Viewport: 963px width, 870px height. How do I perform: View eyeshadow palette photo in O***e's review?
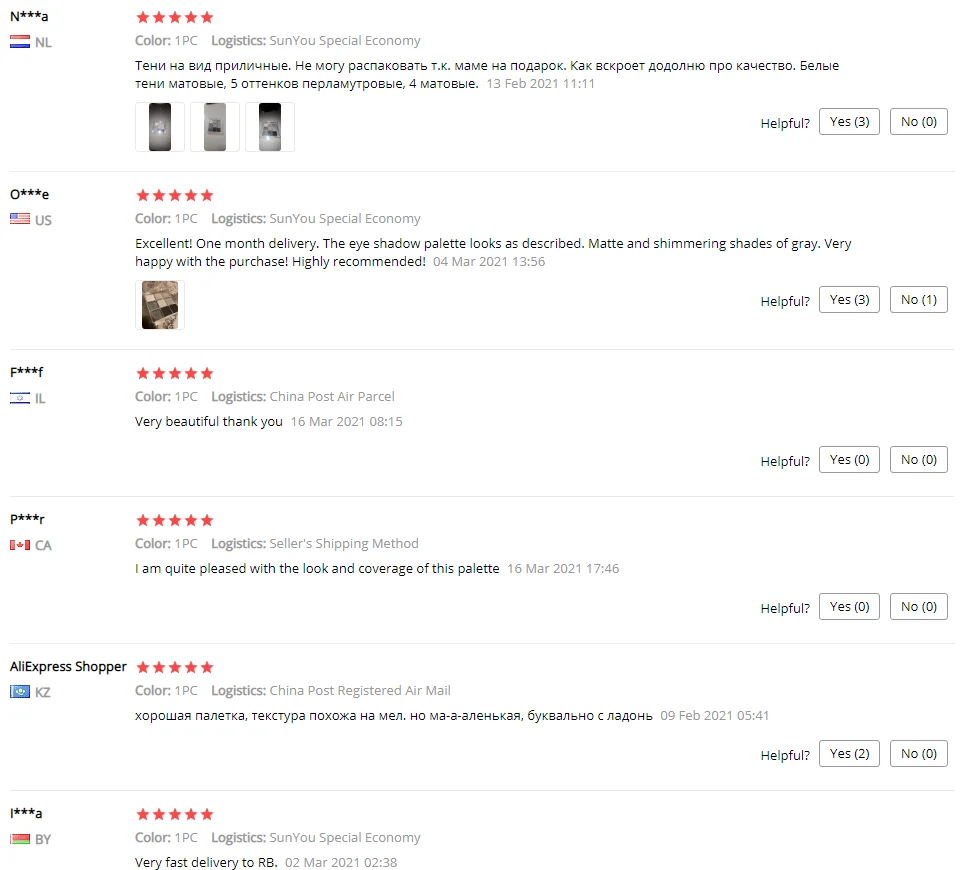[x=160, y=305]
